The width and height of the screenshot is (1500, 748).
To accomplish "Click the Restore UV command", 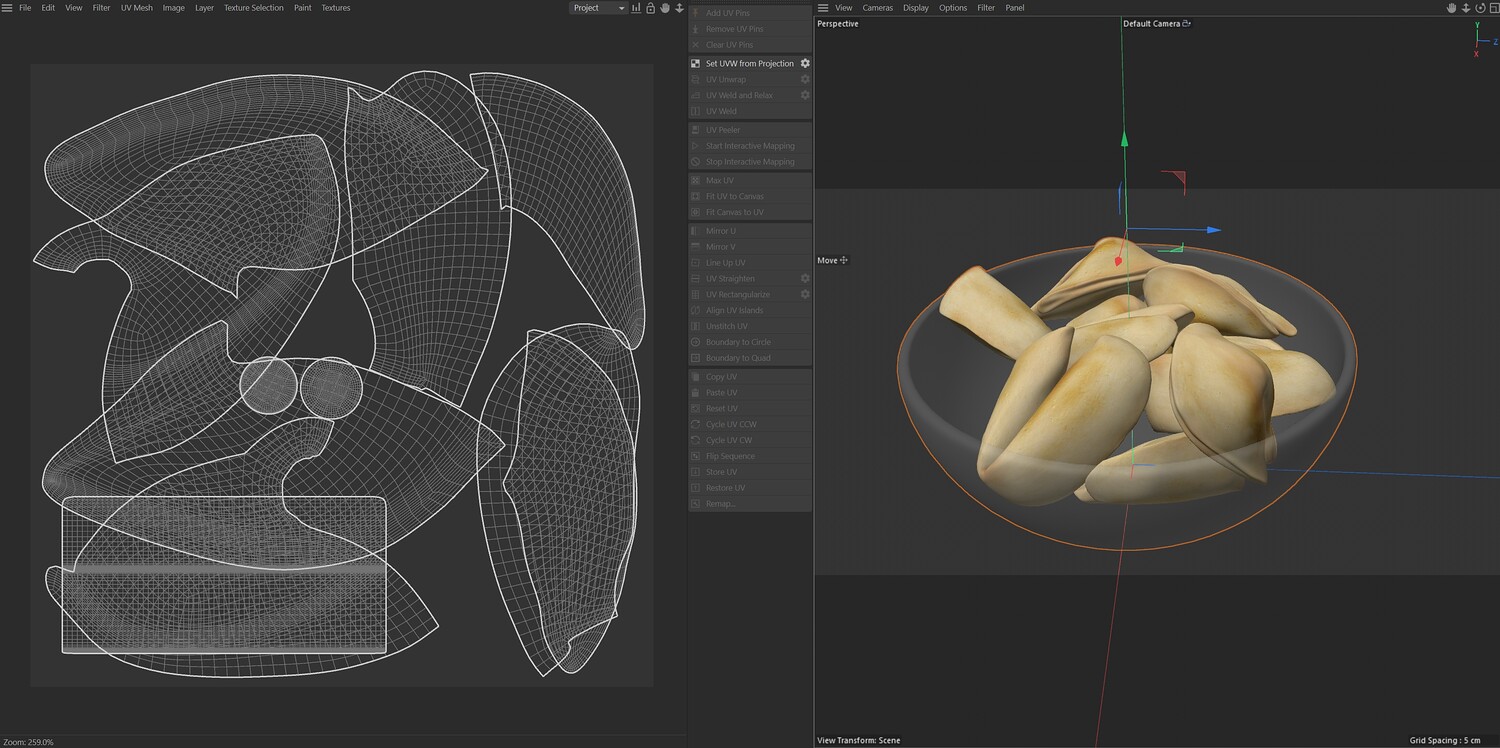I will click(x=750, y=488).
